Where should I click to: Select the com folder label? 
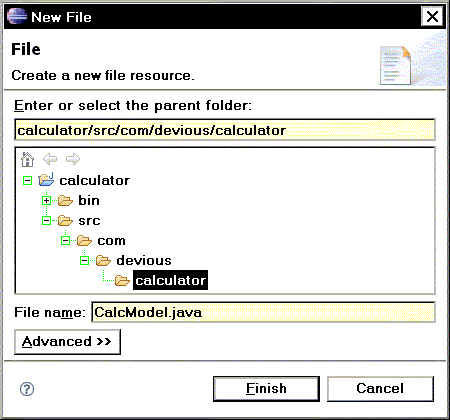coord(111,240)
